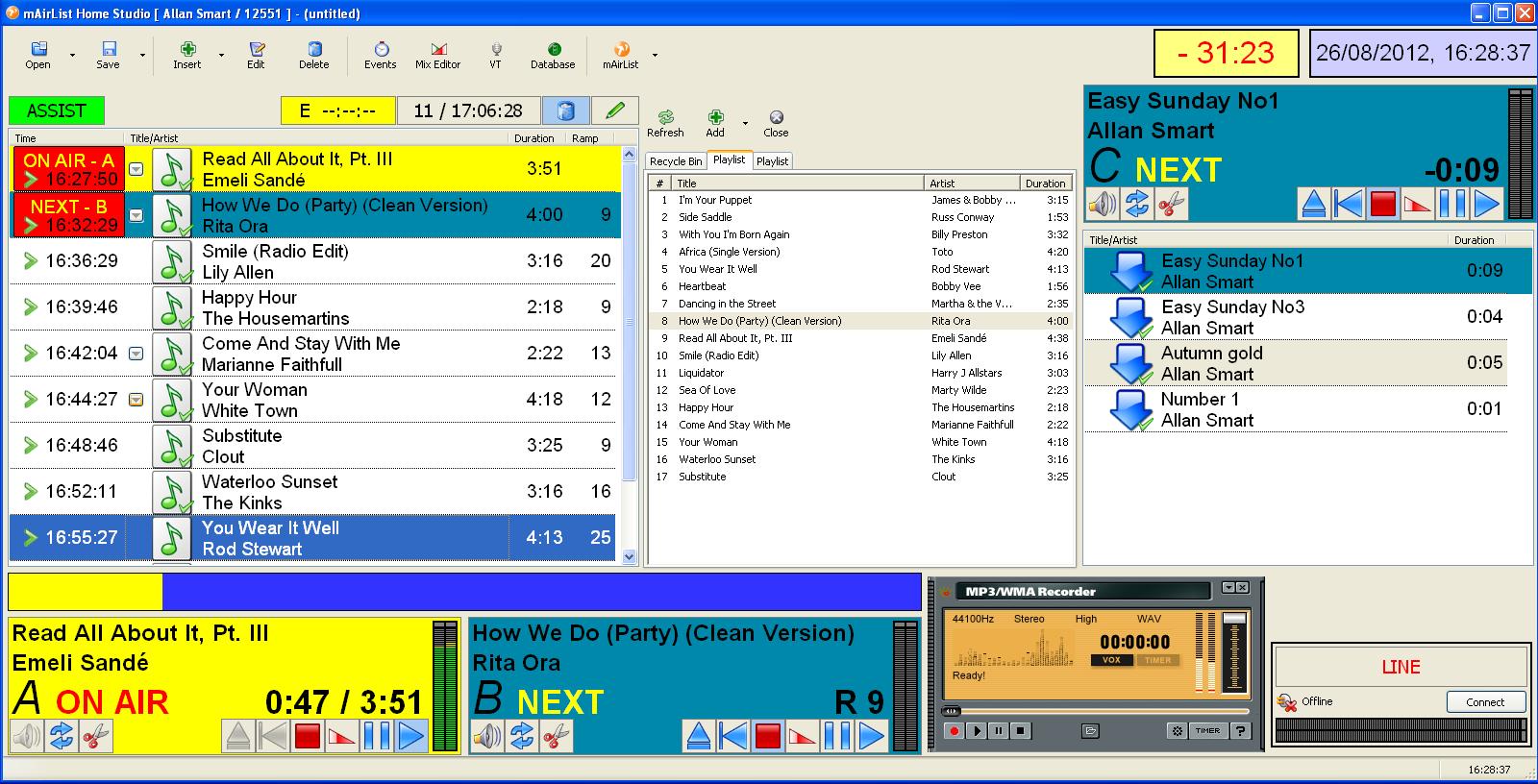Image resolution: width=1538 pixels, height=784 pixels.
Task: Click the Refresh icon in browser panel
Action: pos(665,123)
